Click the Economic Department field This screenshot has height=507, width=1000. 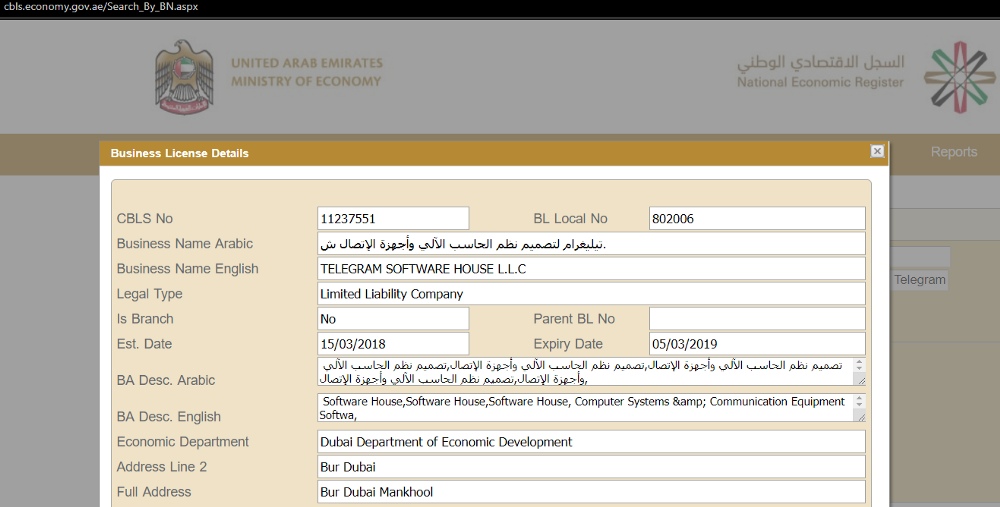(x=590, y=442)
